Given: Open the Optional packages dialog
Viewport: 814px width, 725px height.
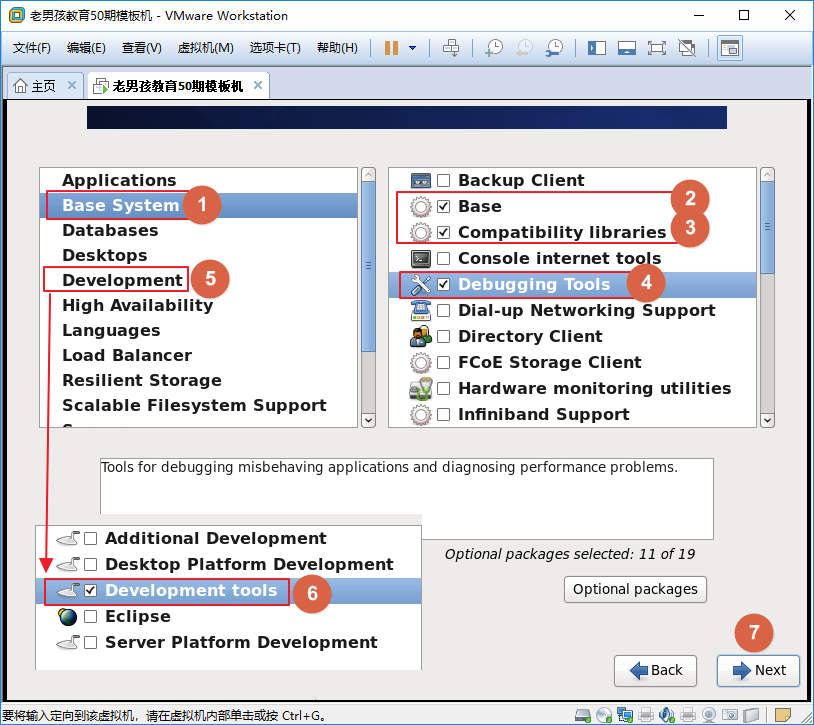Looking at the screenshot, I should coord(635,589).
